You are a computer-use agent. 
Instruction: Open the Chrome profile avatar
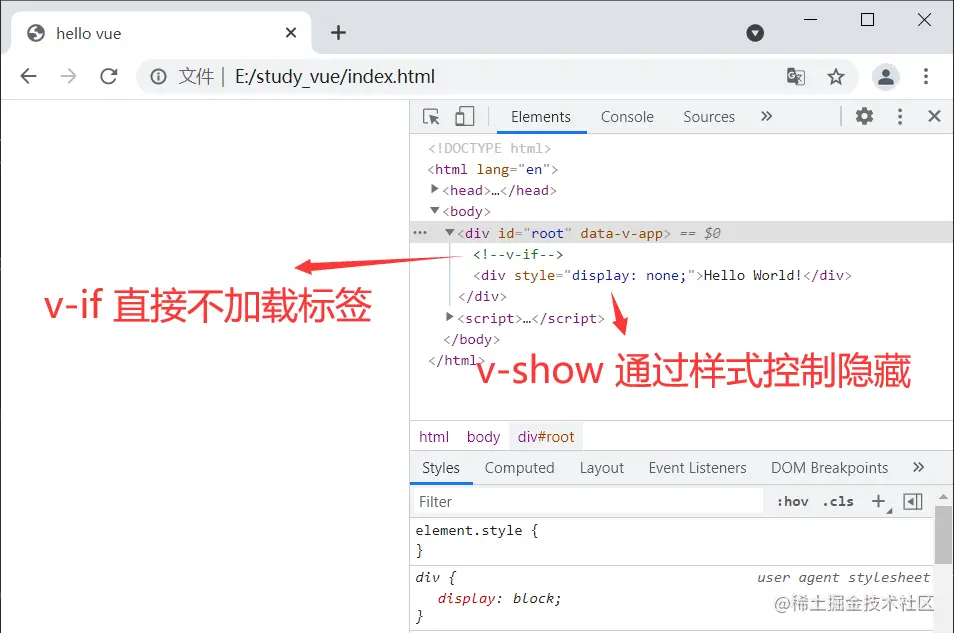coord(885,76)
